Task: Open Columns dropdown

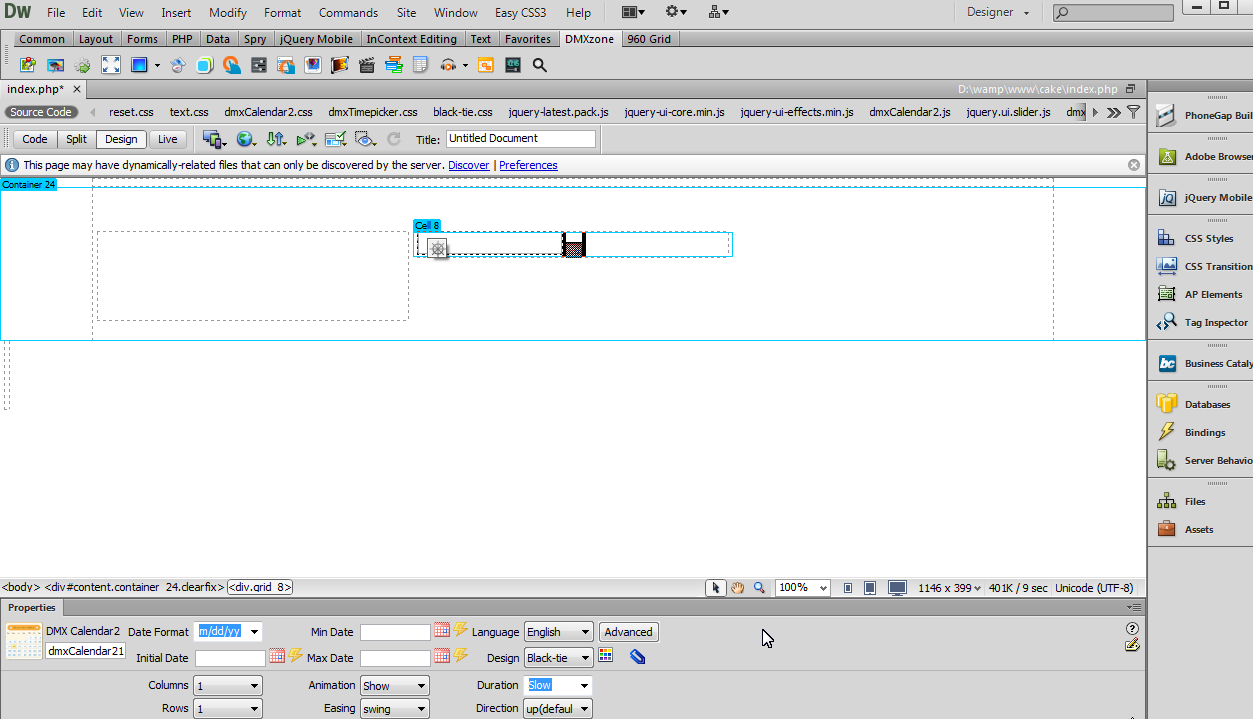Action: tap(228, 686)
